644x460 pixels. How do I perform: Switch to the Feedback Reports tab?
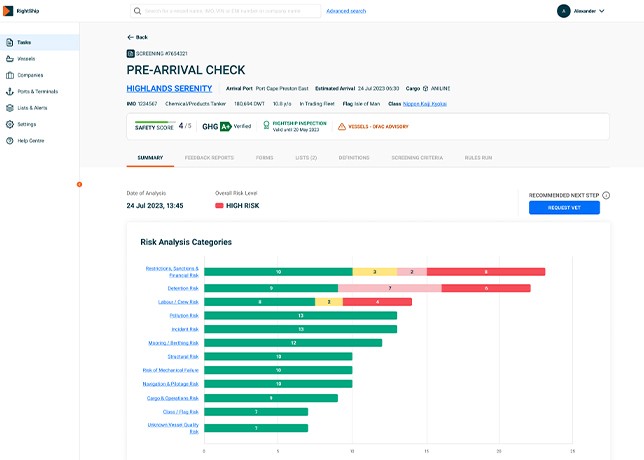click(209, 157)
